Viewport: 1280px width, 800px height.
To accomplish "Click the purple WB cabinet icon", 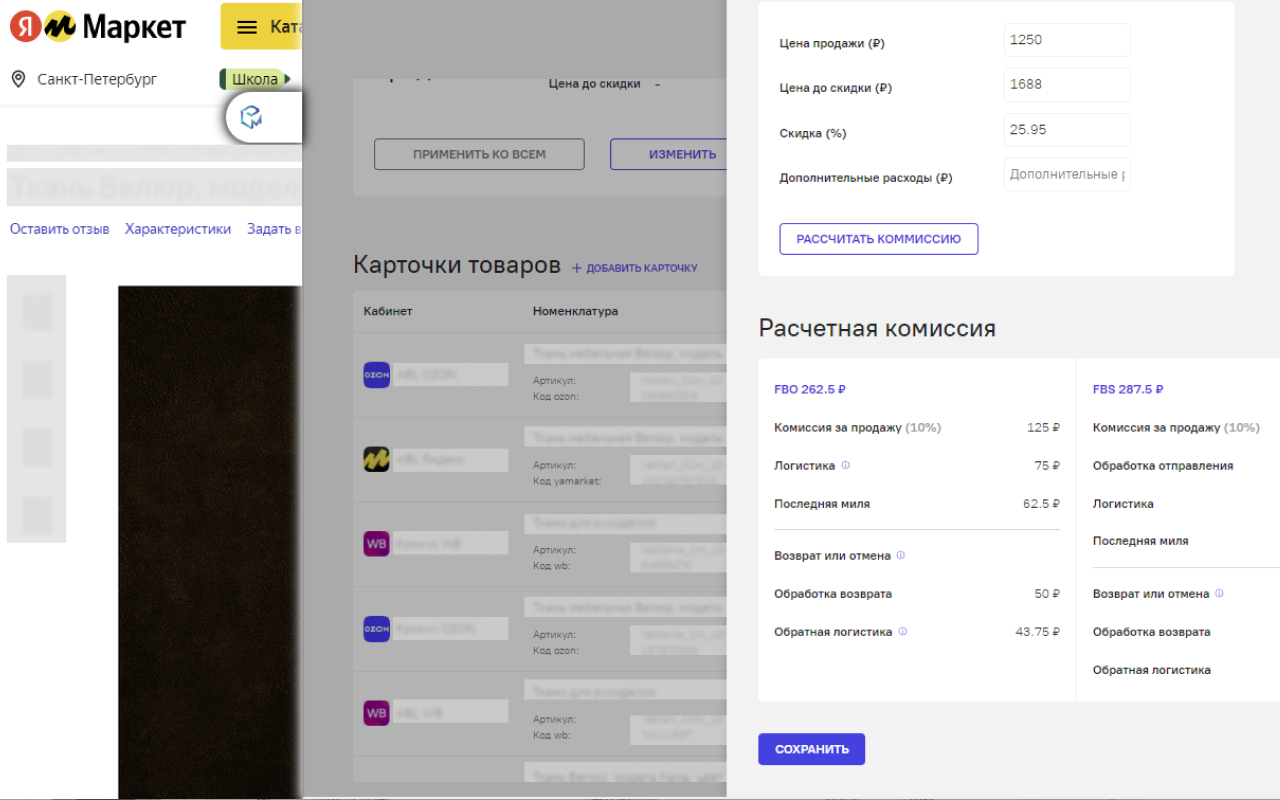I will click(375, 543).
